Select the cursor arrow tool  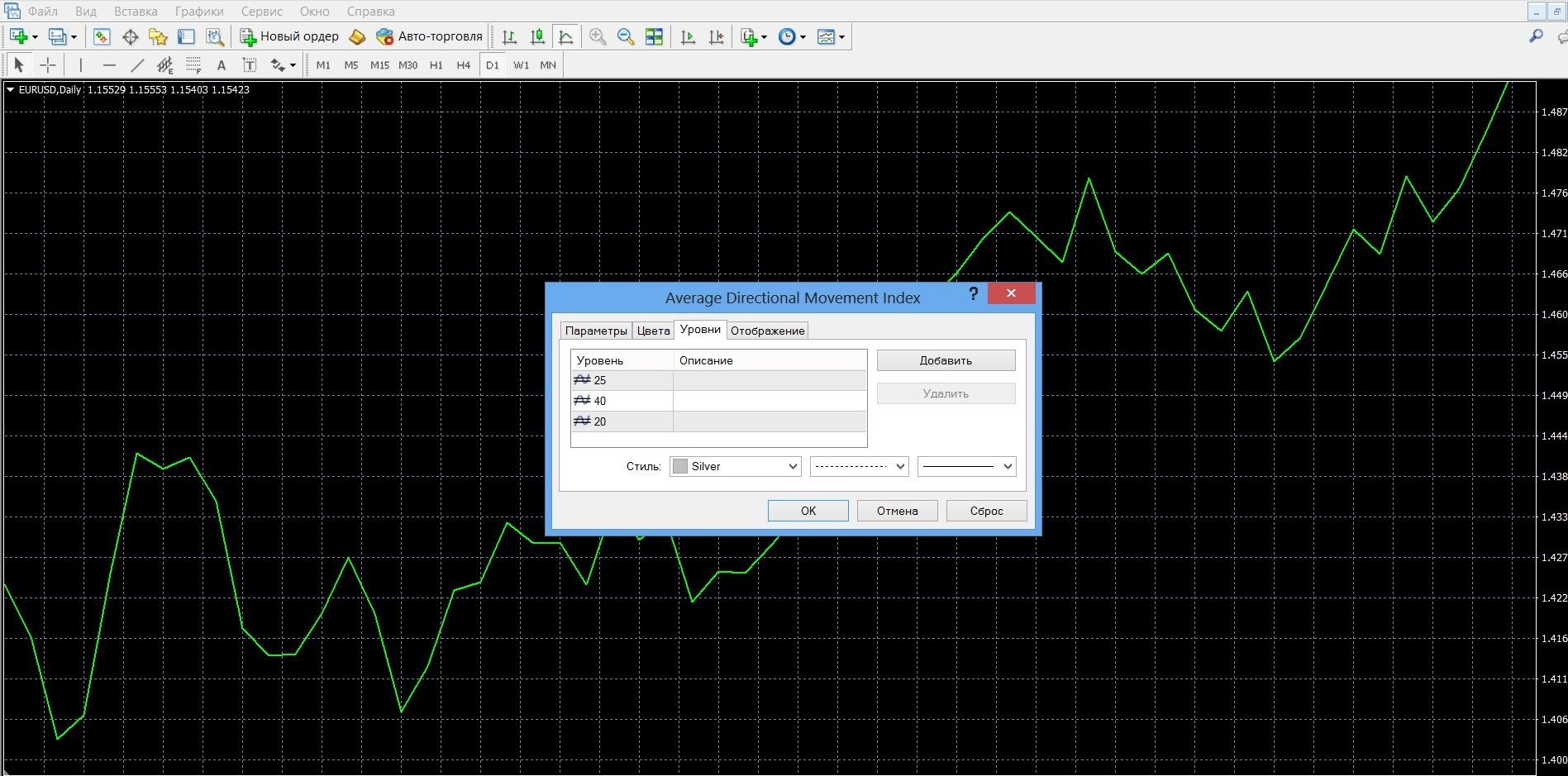pyautogui.click(x=19, y=64)
